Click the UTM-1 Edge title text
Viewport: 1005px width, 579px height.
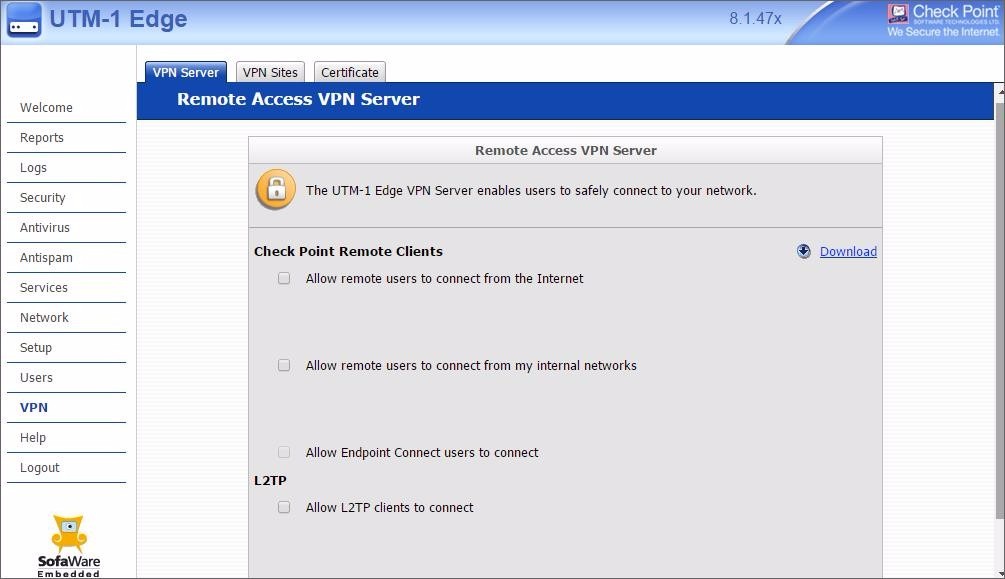tap(118, 19)
